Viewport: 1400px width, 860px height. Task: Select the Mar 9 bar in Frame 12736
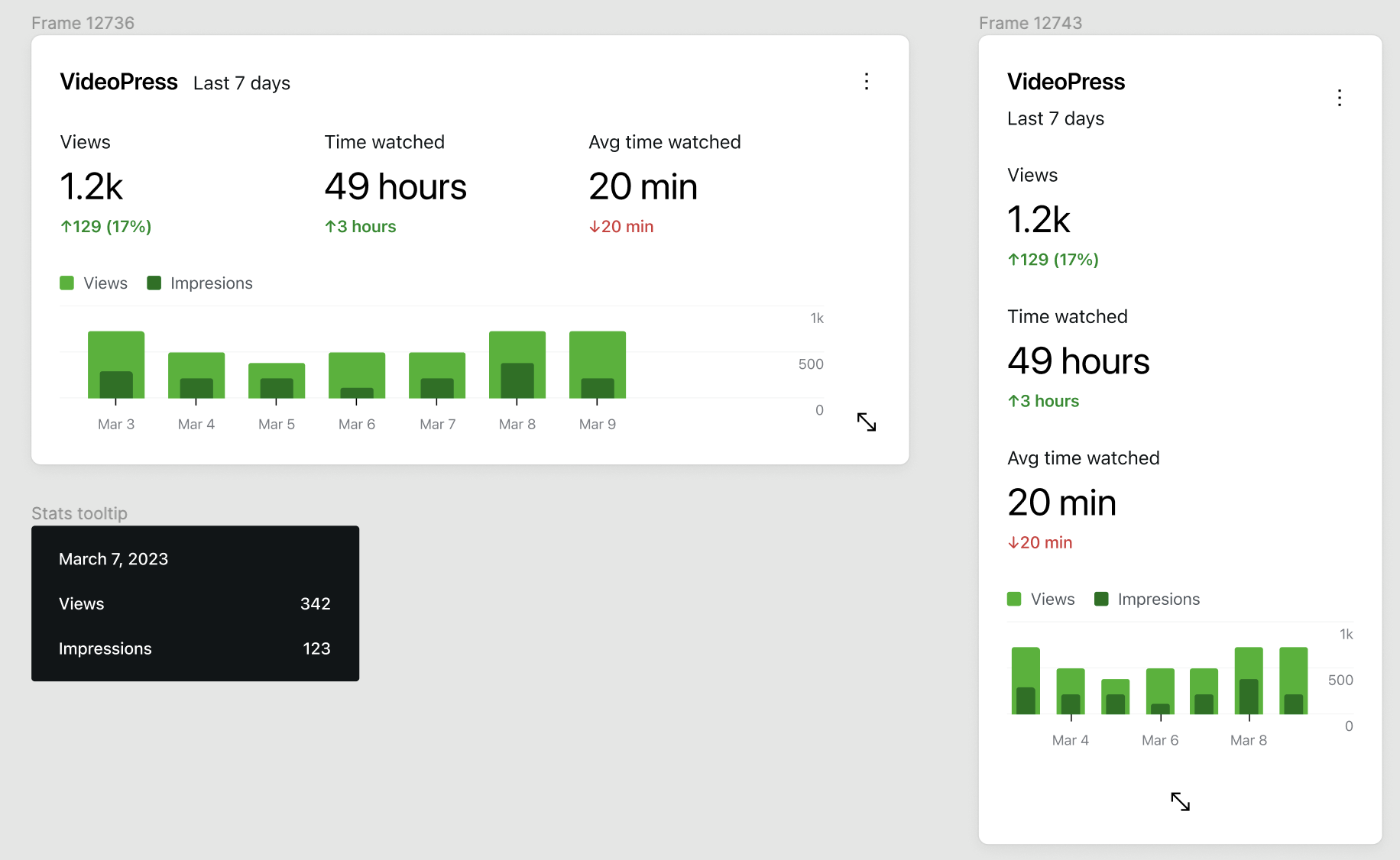tap(598, 364)
